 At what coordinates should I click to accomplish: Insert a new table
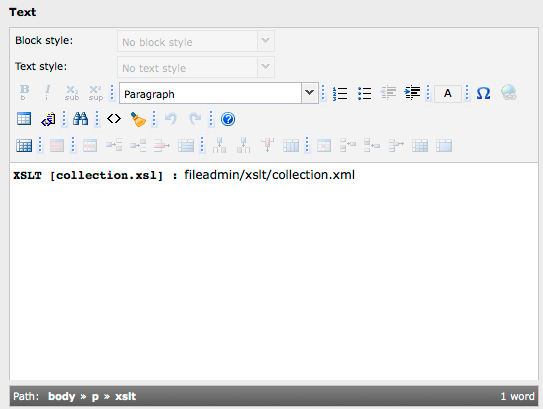coord(24,119)
